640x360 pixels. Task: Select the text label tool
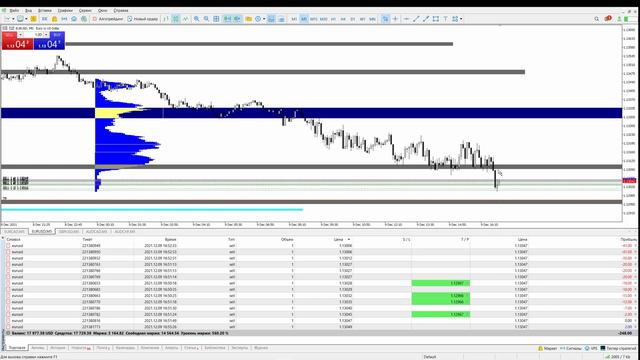[445, 19]
